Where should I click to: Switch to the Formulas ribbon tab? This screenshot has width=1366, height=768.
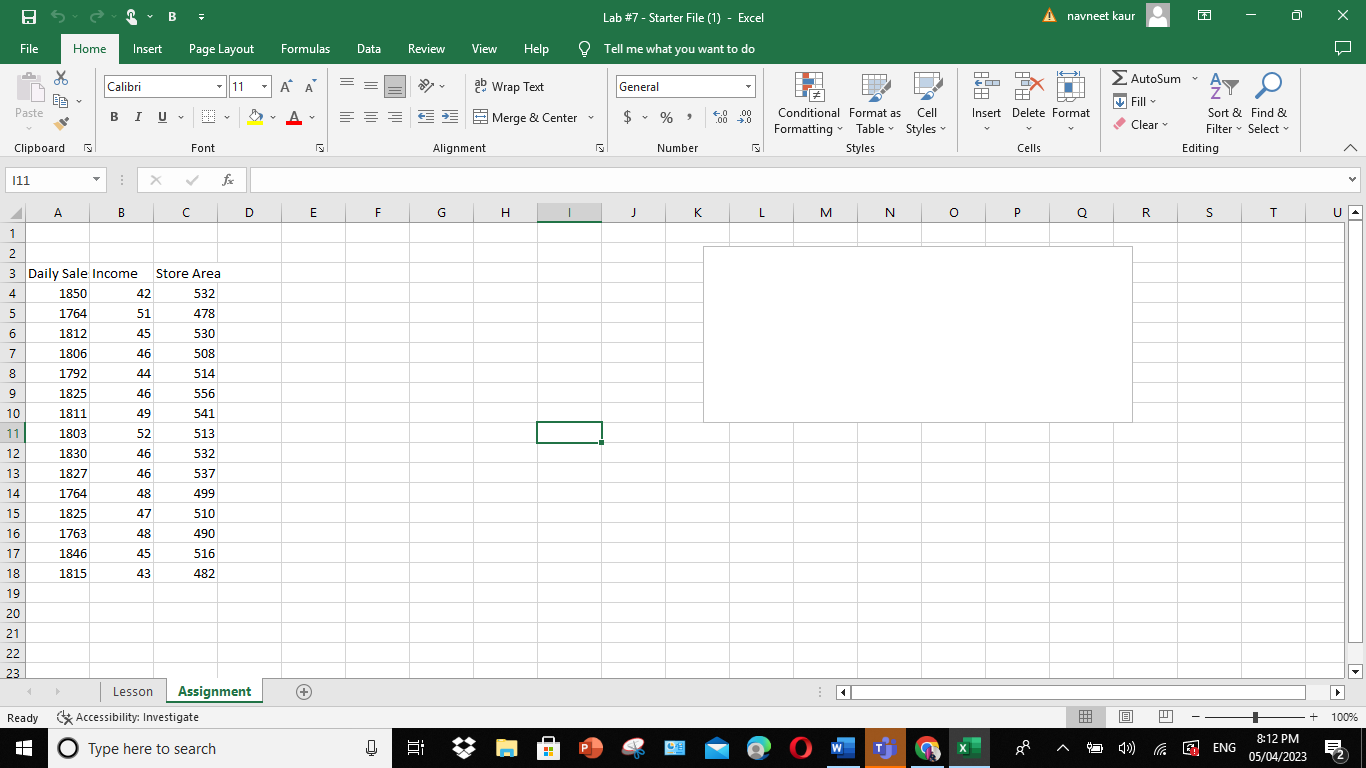pyautogui.click(x=305, y=48)
